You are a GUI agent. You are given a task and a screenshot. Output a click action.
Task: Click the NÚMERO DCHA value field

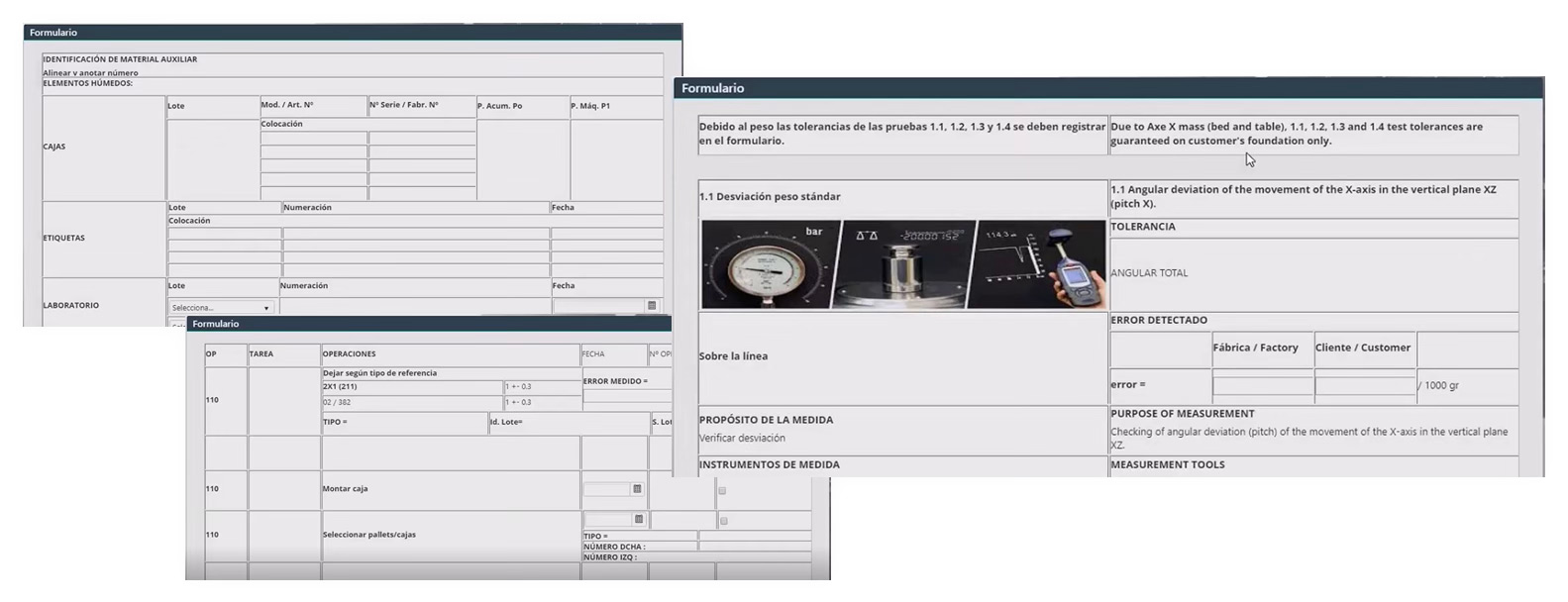click(755, 547)
